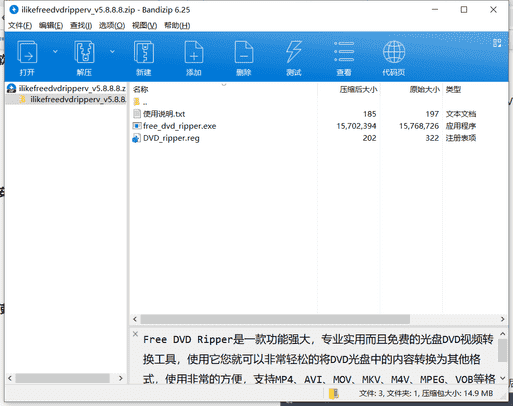This screenshot has width=513, height=406.
Task: Click the folder tree horizontal scrollbar thumb
Action: tap(62, 378)
